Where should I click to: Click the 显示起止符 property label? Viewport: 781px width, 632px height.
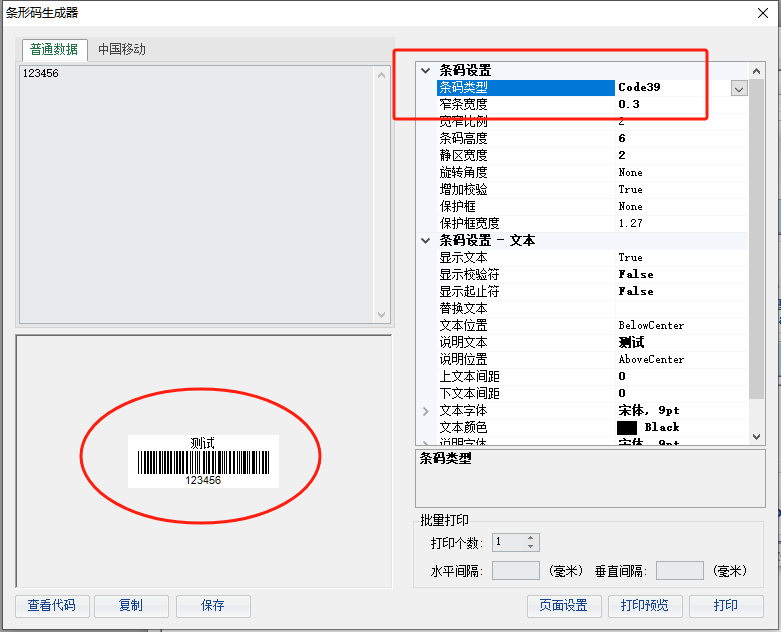click(469, 291)
